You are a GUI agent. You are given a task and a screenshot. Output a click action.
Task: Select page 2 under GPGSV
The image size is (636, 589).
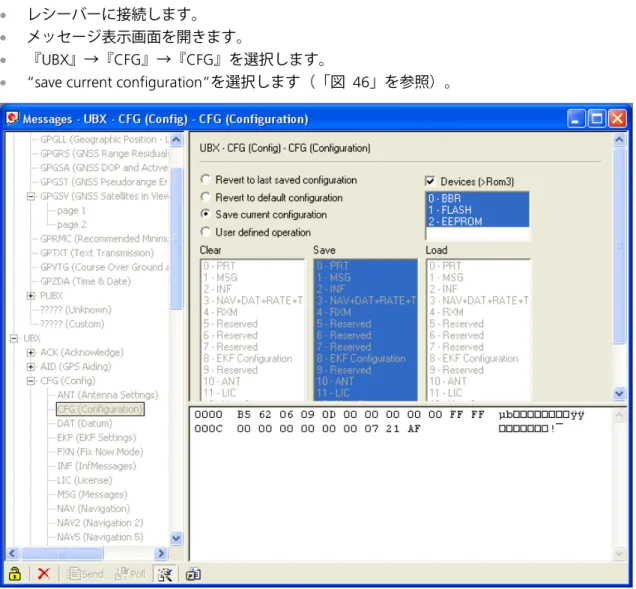tap(71, 225)
